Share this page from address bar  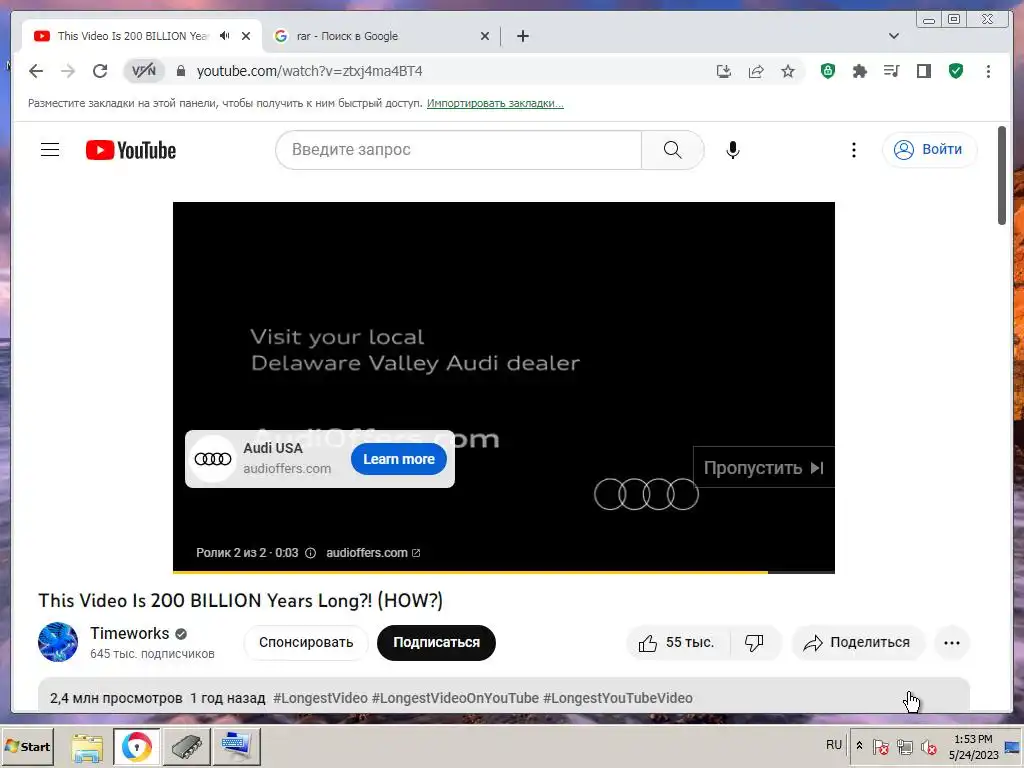[756, 71]
